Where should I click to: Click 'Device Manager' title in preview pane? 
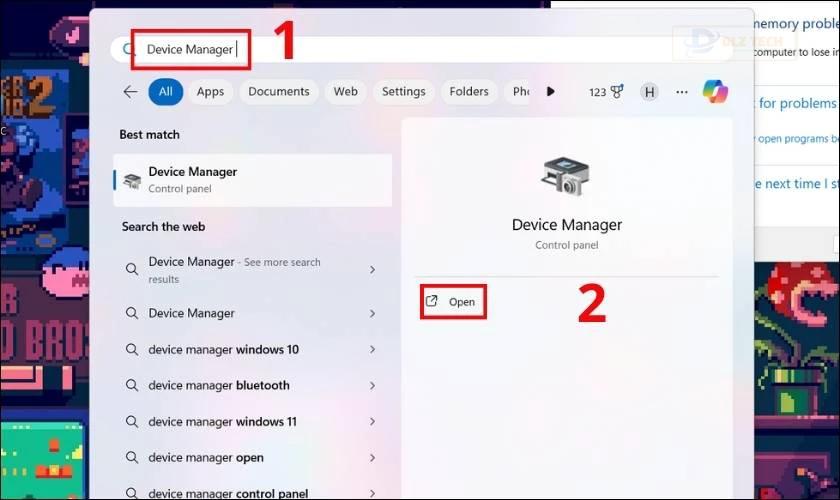point(567,225)
